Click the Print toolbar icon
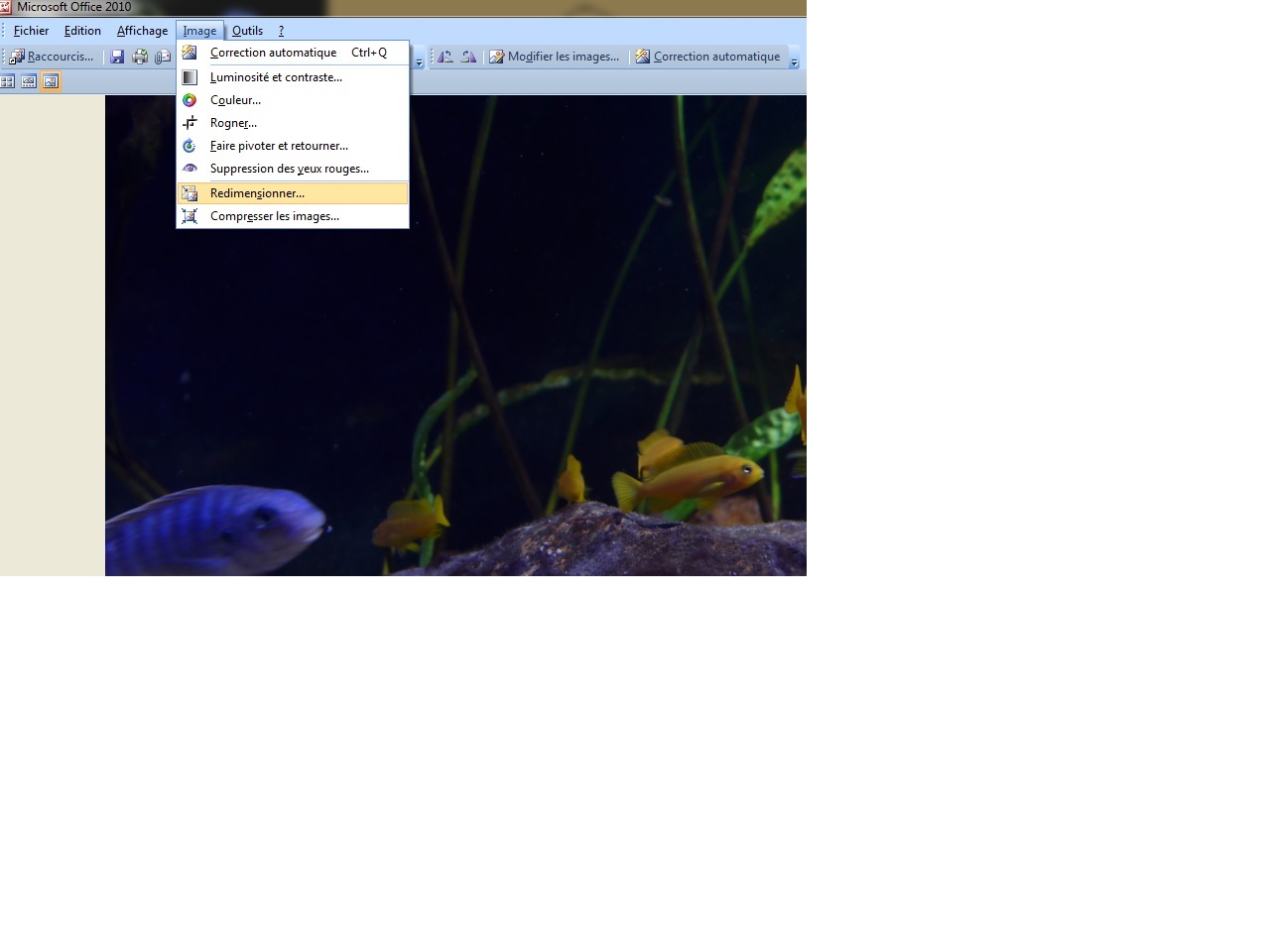 [x=140, y=57]
